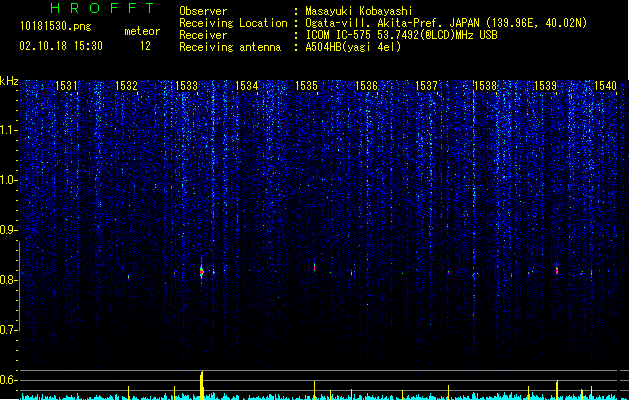Click the 1538 time marker

click(x=486, y=85)
